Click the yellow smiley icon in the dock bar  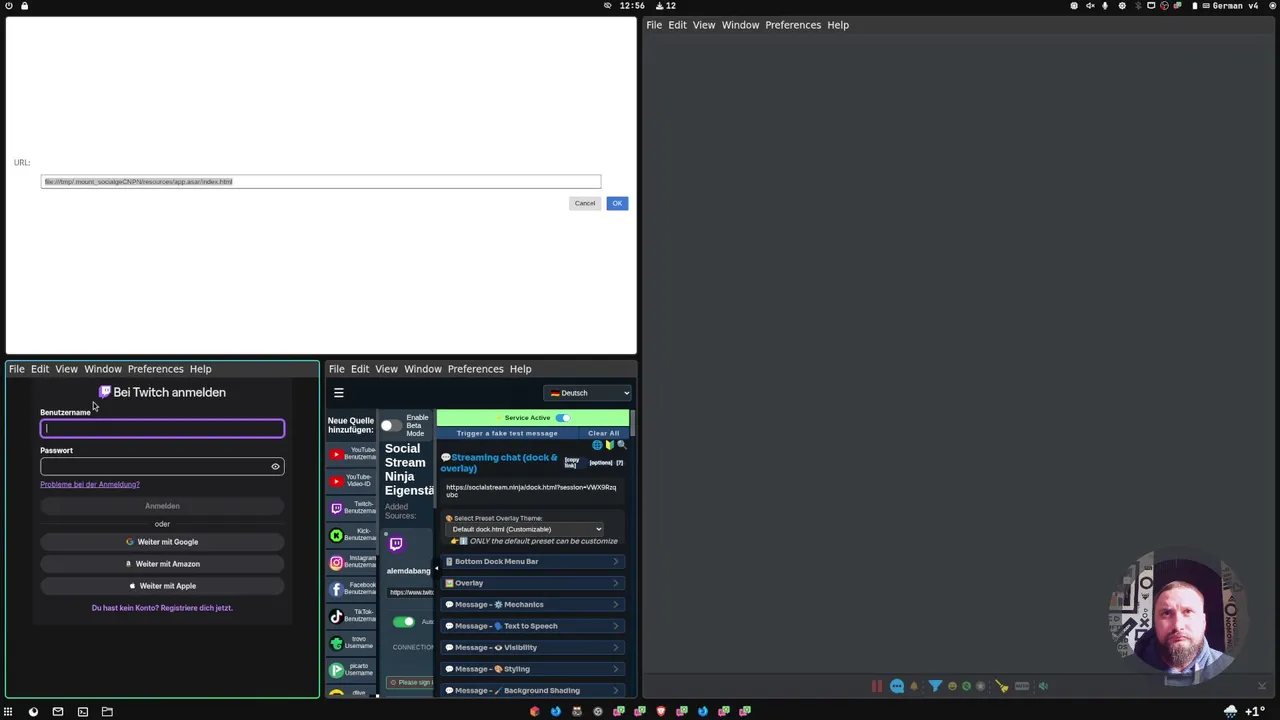[952, 686]
